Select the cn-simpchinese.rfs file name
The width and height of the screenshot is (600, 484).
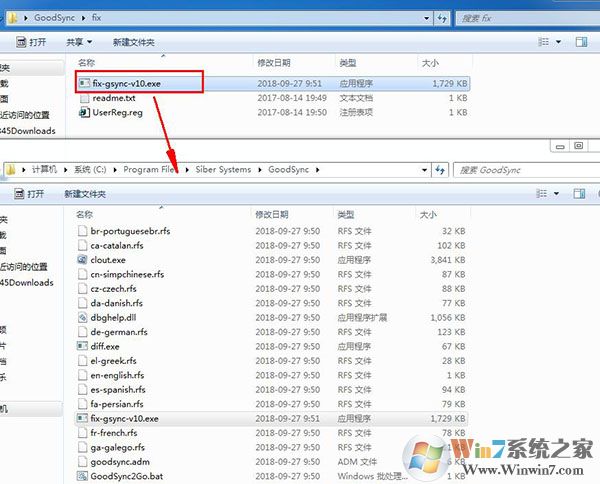click(x=127, y=274)
